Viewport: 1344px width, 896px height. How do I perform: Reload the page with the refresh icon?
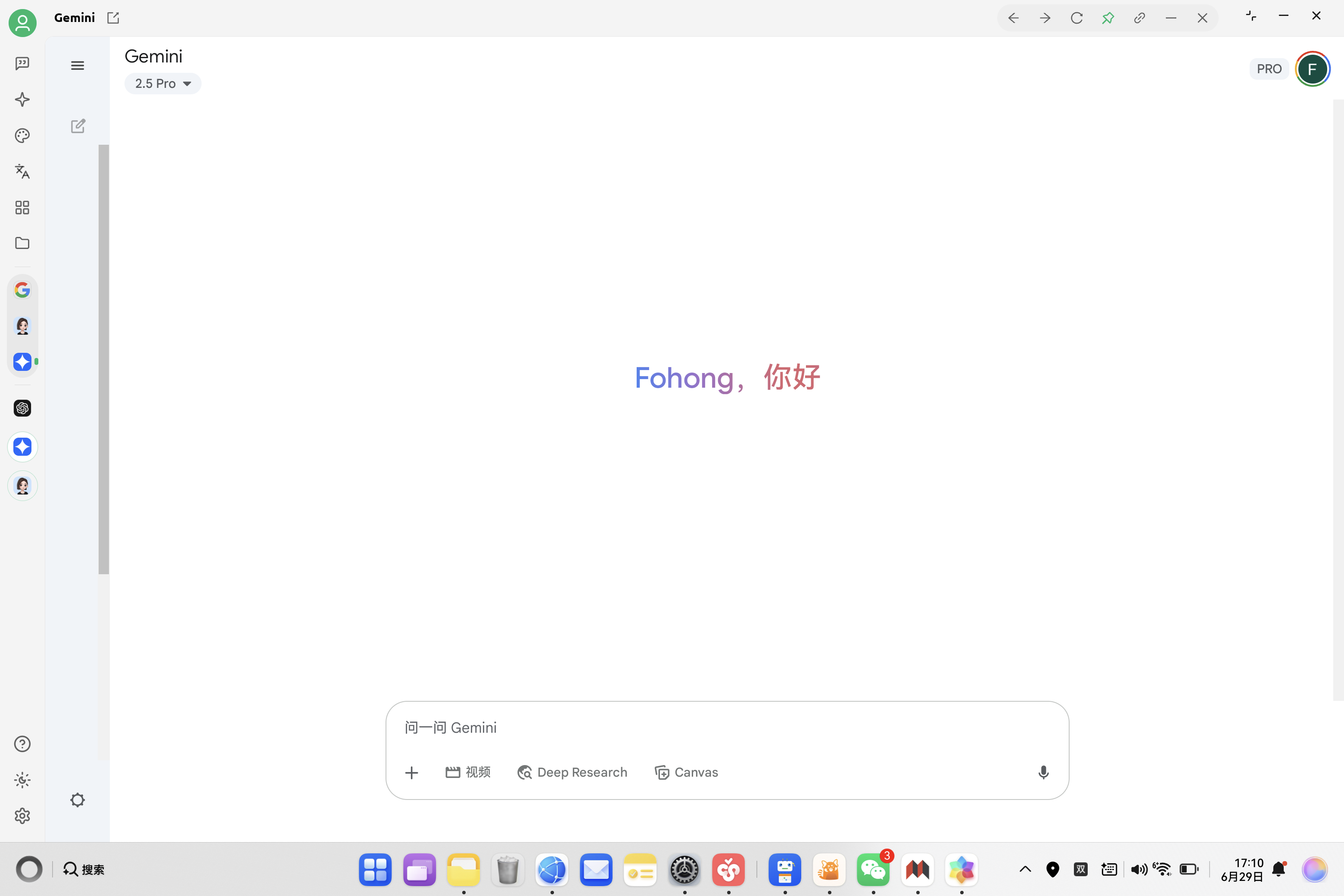1076,18
